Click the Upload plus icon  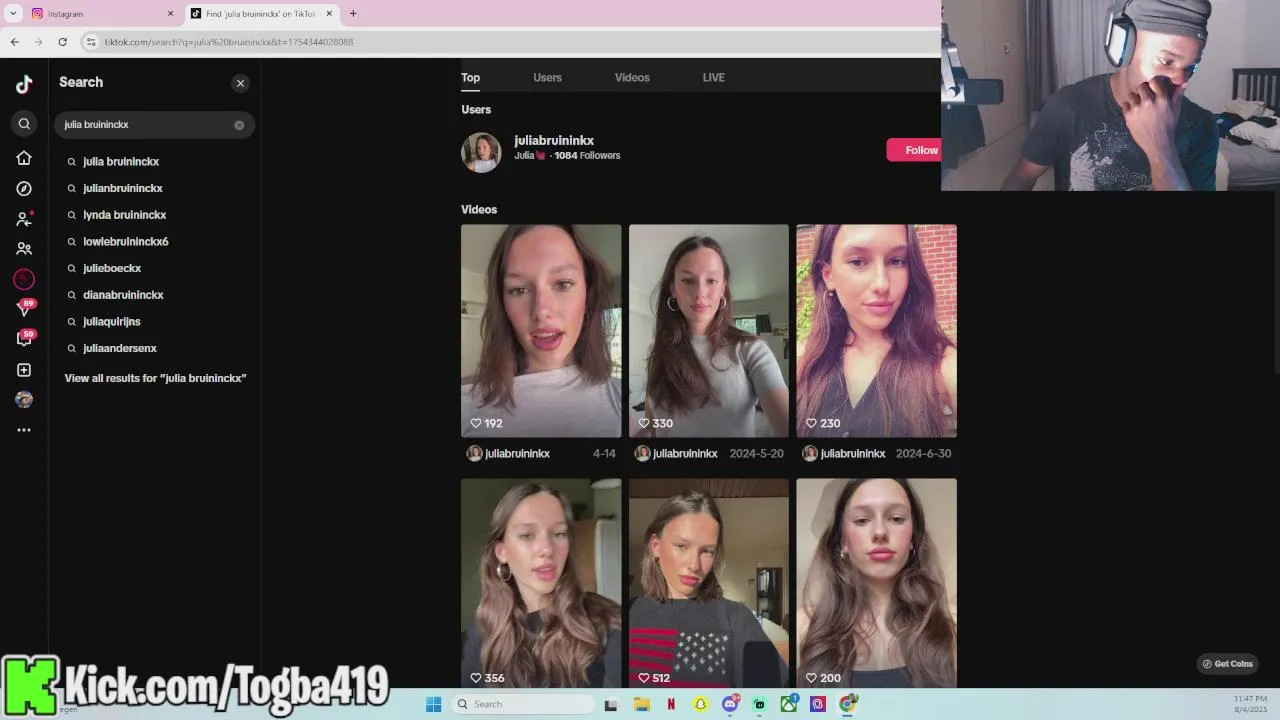(x=24, y=370)
